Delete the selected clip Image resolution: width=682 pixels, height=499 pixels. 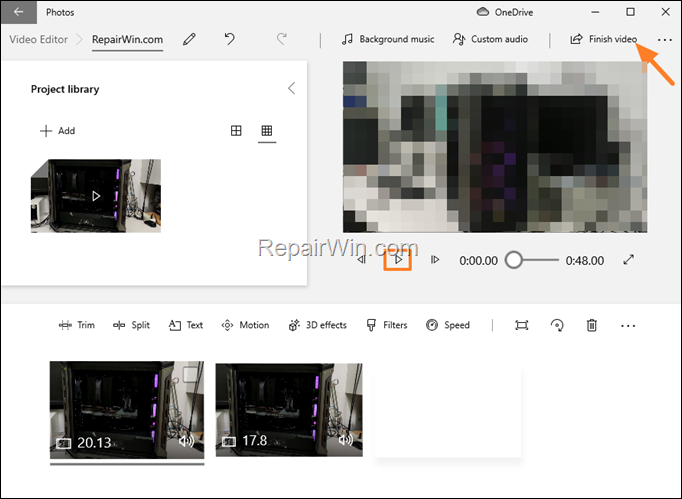point(592,325)
